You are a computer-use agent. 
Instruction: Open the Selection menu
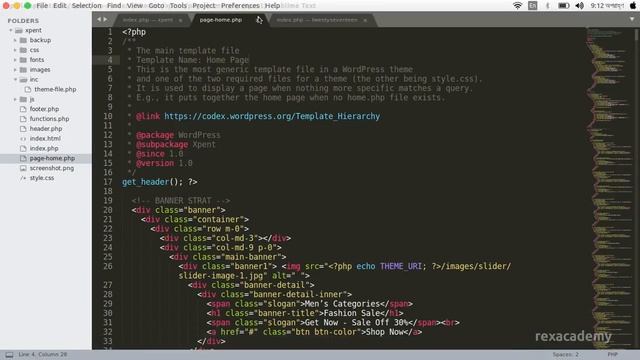[87, 6]
